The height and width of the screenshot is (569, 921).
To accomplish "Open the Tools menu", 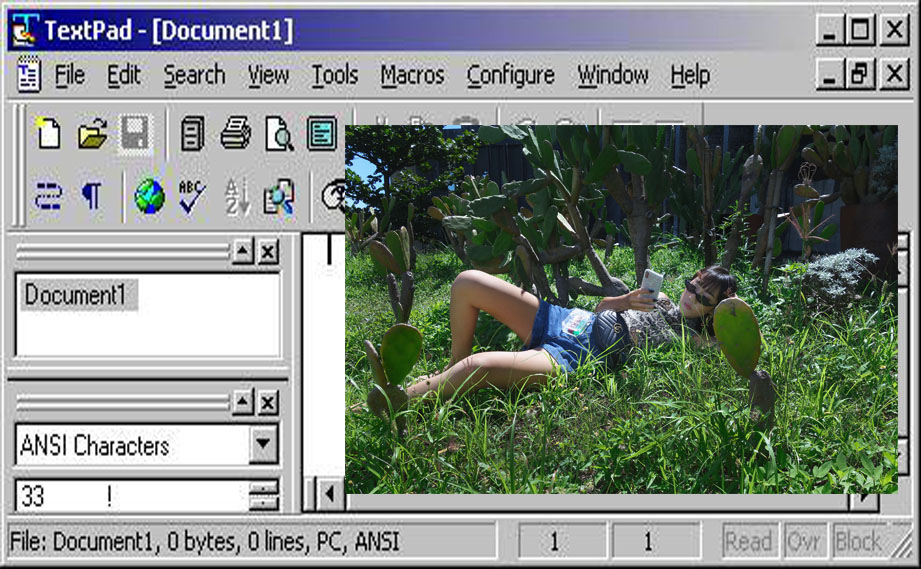I will point(335,75).
